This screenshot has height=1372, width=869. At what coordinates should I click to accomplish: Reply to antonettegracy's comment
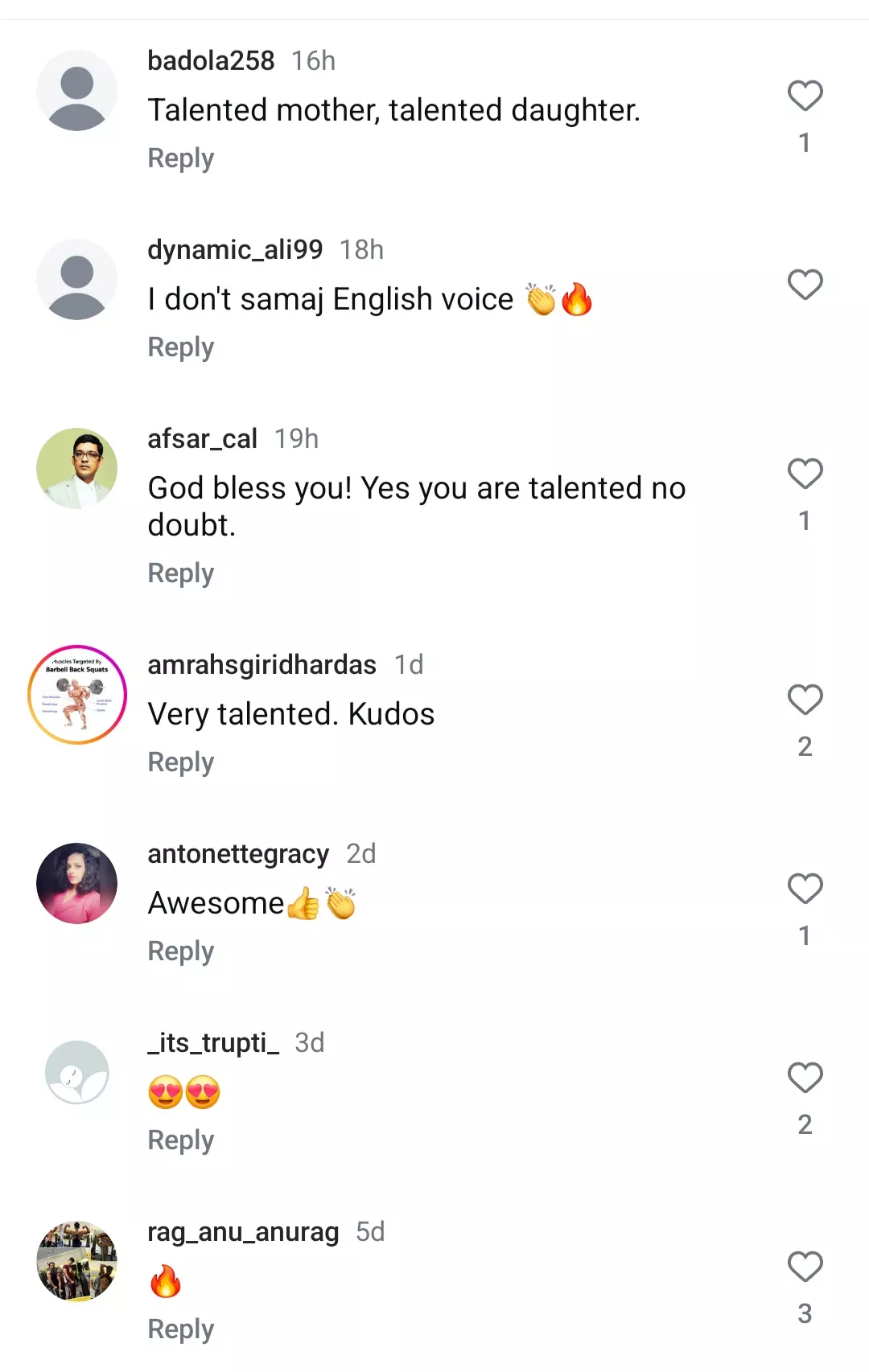point(181,951)
